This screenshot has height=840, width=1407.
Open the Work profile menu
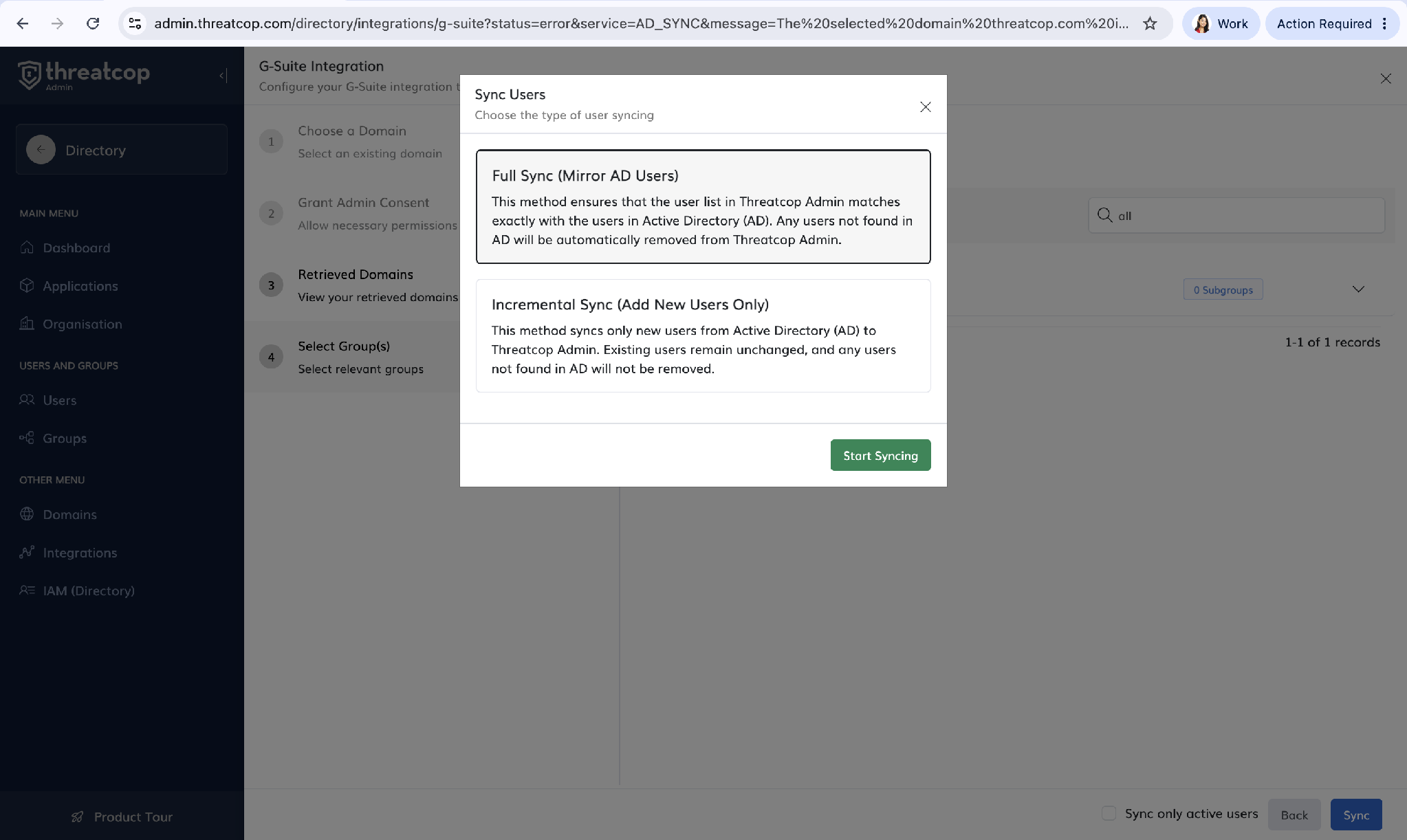pos(1221,23)
